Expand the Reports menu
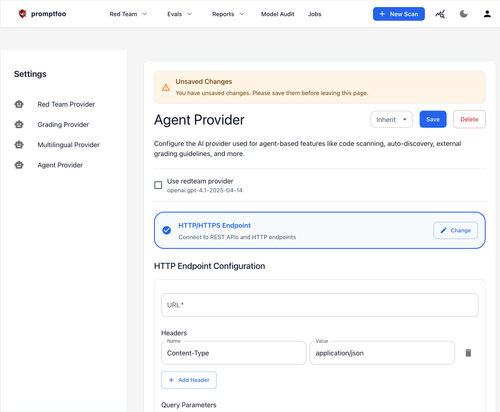 (228, 14)
